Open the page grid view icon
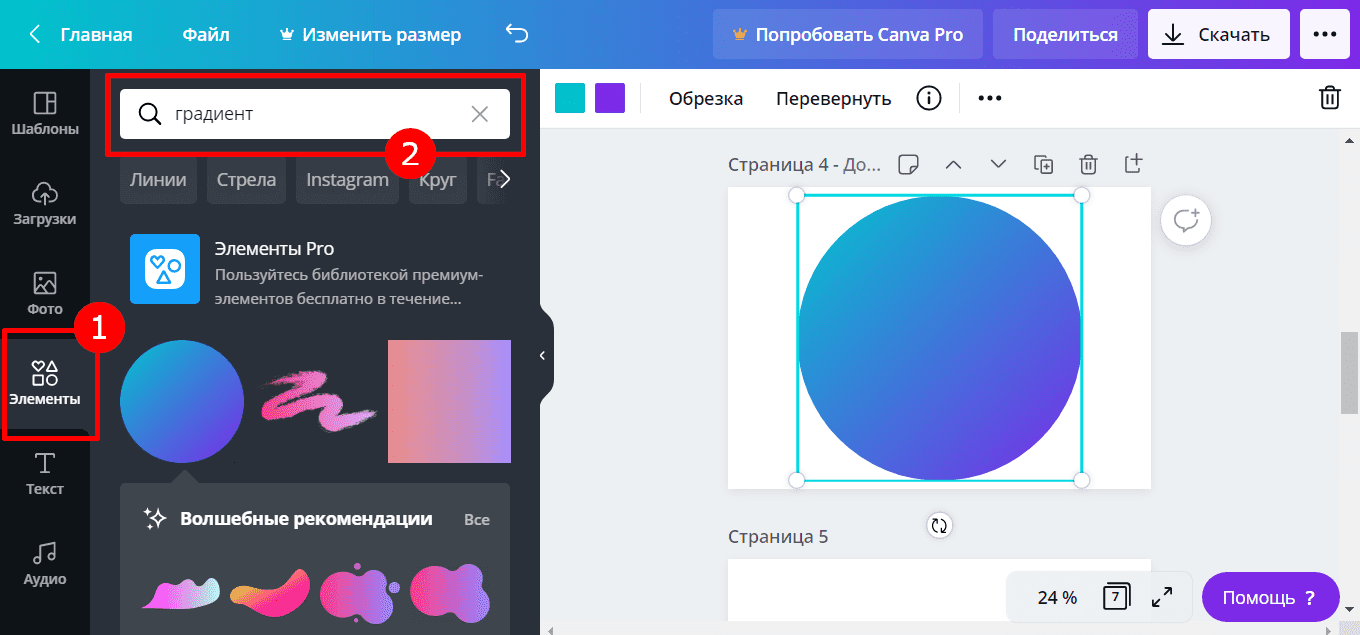Viewport: 1360px width, 635px height. click(1116, 598)
